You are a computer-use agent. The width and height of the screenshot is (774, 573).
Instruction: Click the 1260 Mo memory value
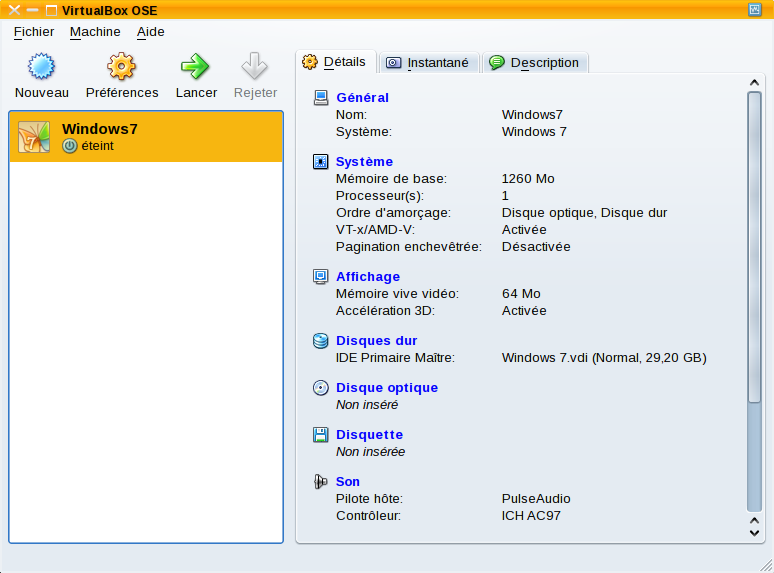[528, 179]
